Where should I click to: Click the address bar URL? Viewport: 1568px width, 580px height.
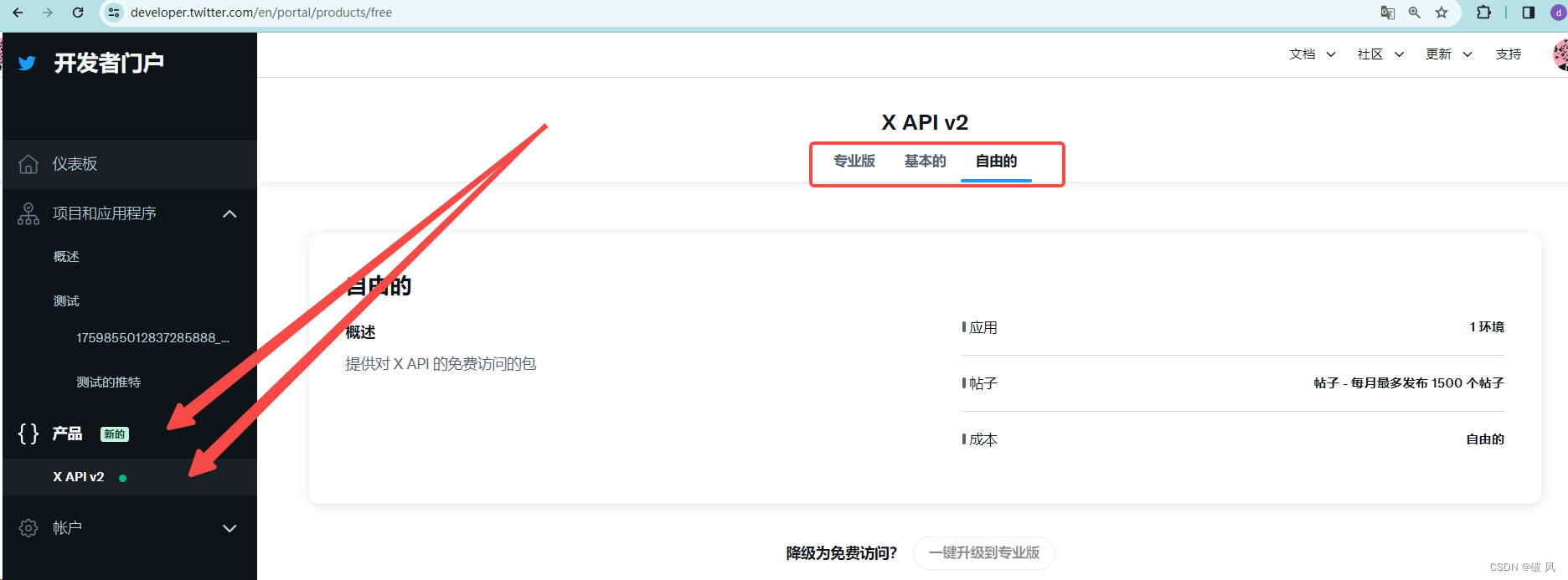coord(261,13)
